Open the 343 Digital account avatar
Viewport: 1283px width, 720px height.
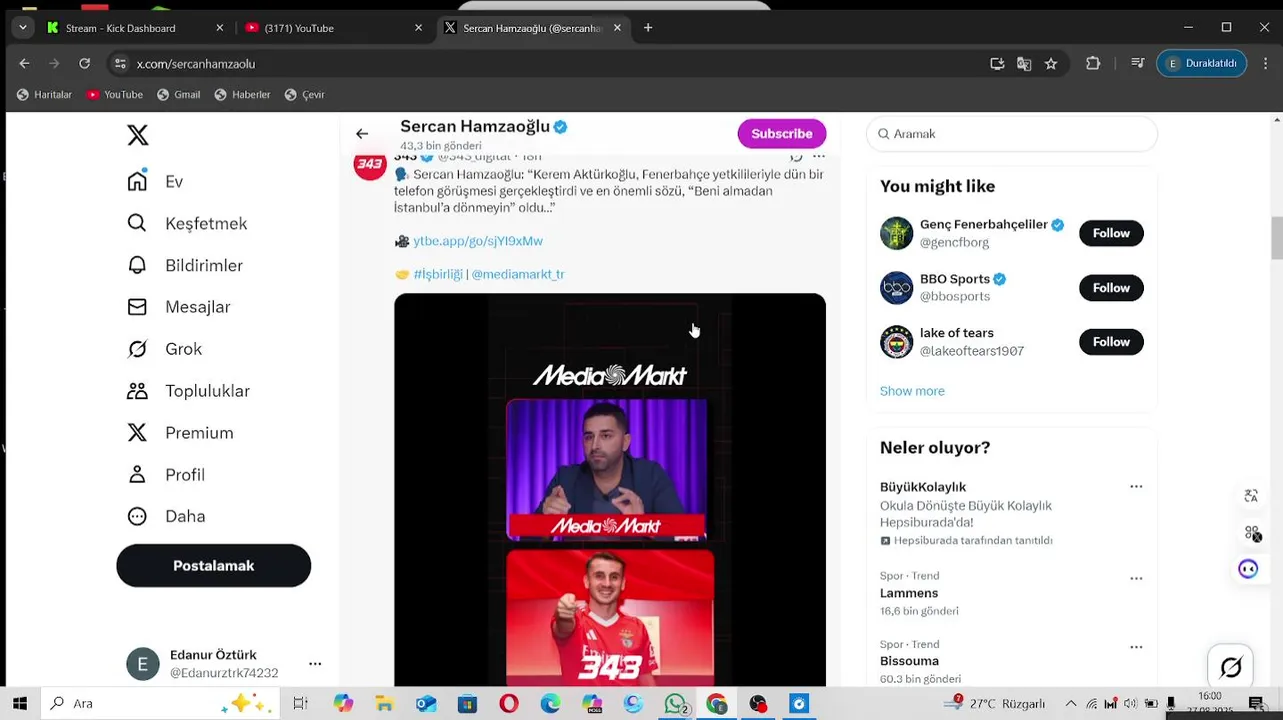[370, 165]
